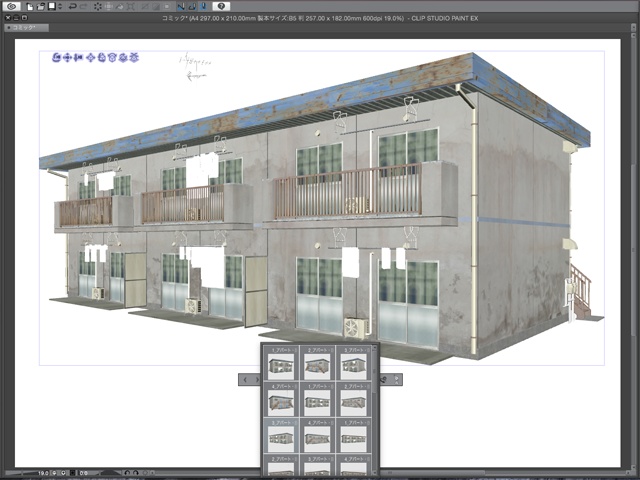The image size is (640, 480).
Task: Click preset list scroll down arrow
Action: 374,473
